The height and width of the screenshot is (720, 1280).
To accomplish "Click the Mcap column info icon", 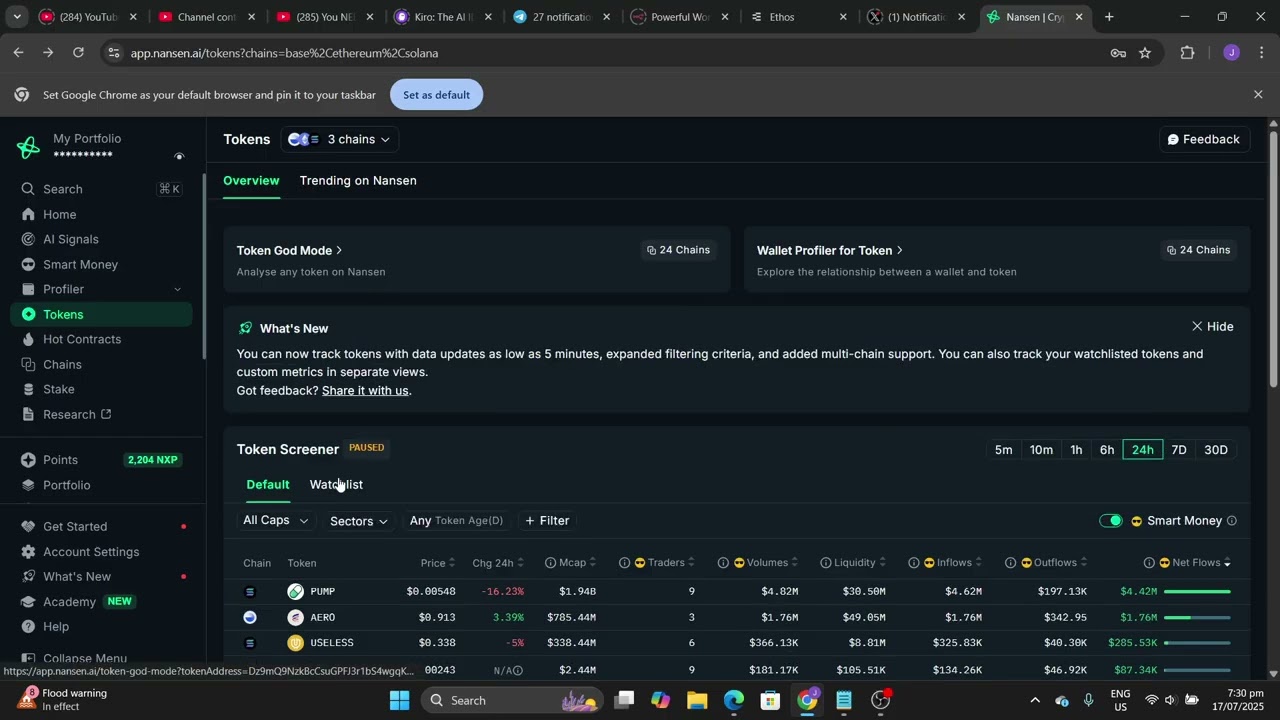I will click(551, 563).
